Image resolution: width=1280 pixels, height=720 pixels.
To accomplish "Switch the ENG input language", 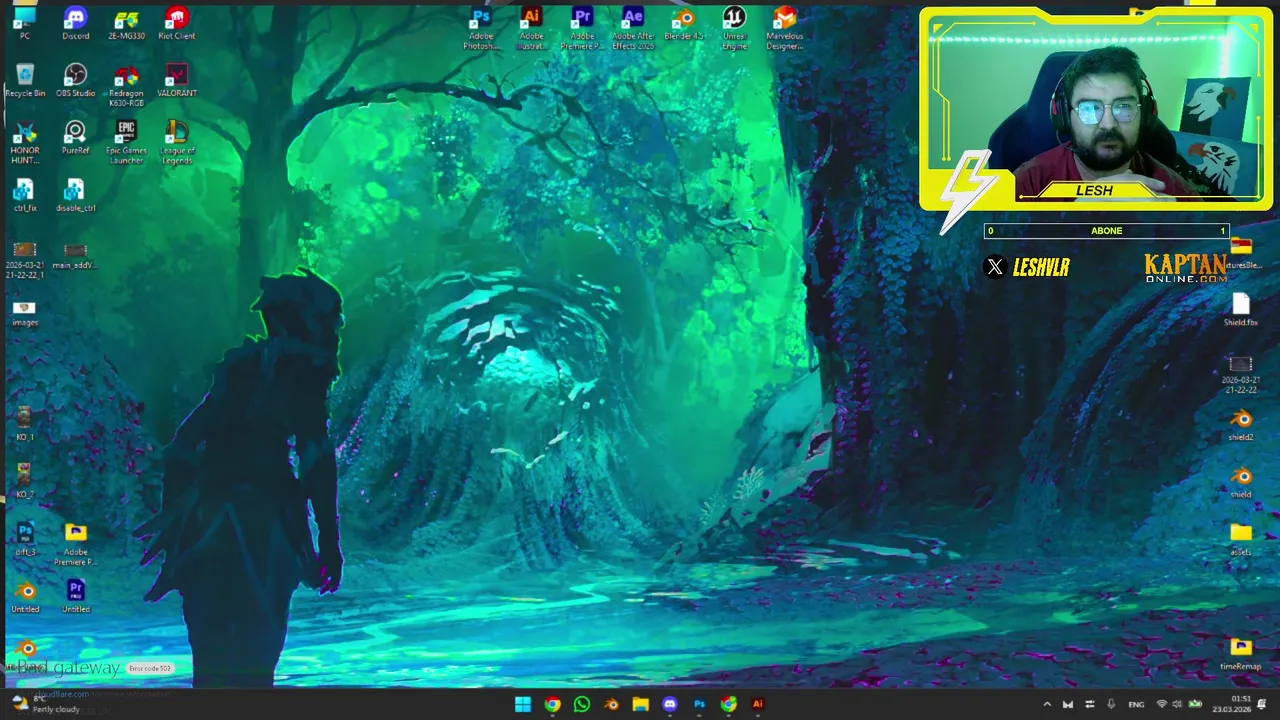I will tap(1136, 704).
